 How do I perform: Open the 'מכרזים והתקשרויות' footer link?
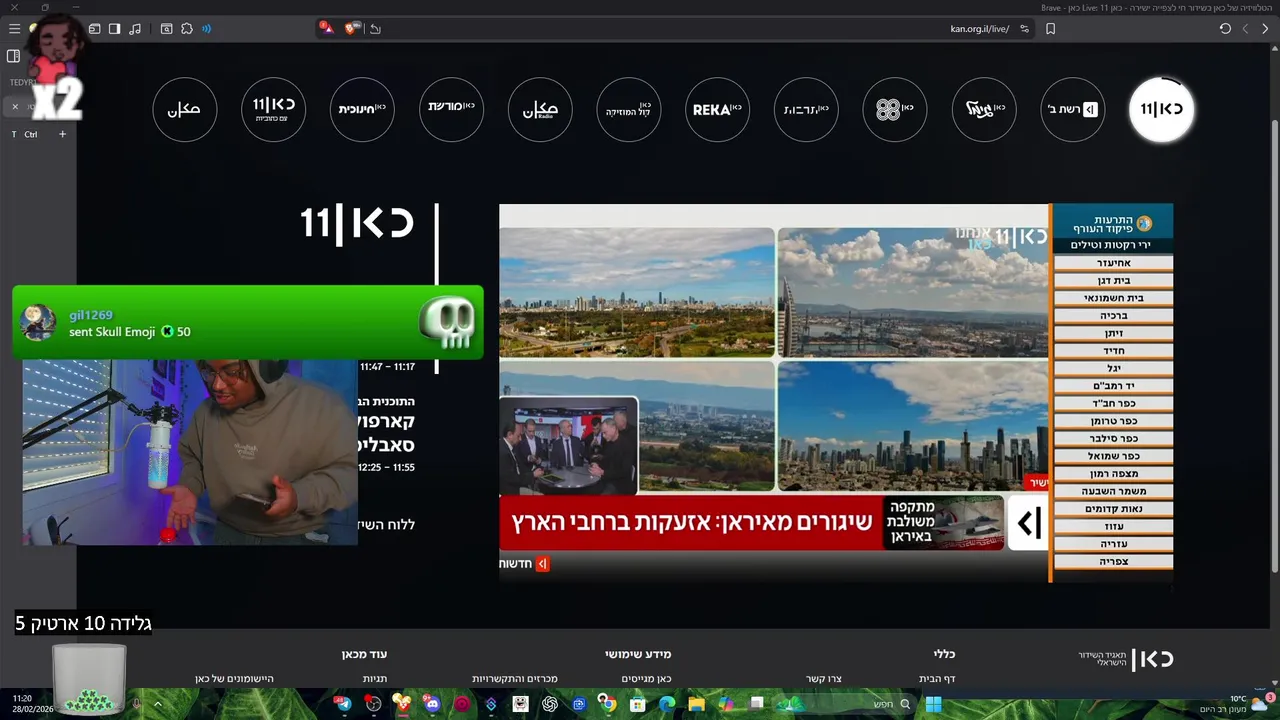pyautogui.click(x=515, y=679)
